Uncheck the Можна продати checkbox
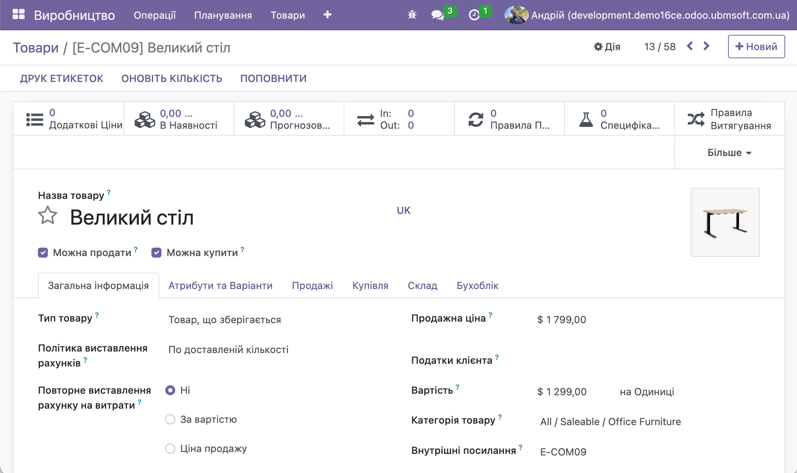The width and height of the screenshot is (797, 473). point(43,253)
